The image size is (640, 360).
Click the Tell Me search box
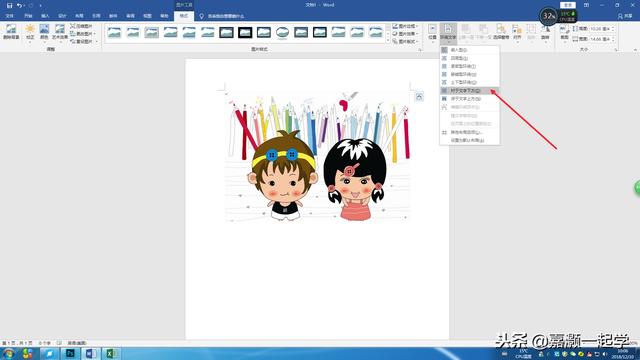(x=222, y=16)
